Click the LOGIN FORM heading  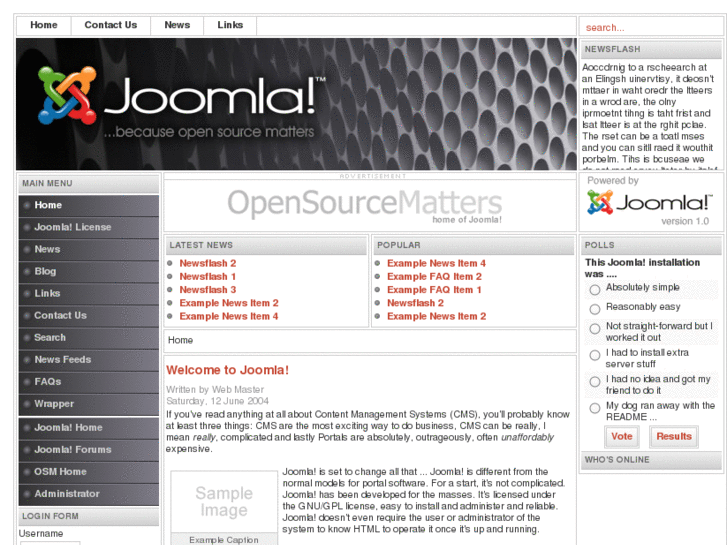89,516
